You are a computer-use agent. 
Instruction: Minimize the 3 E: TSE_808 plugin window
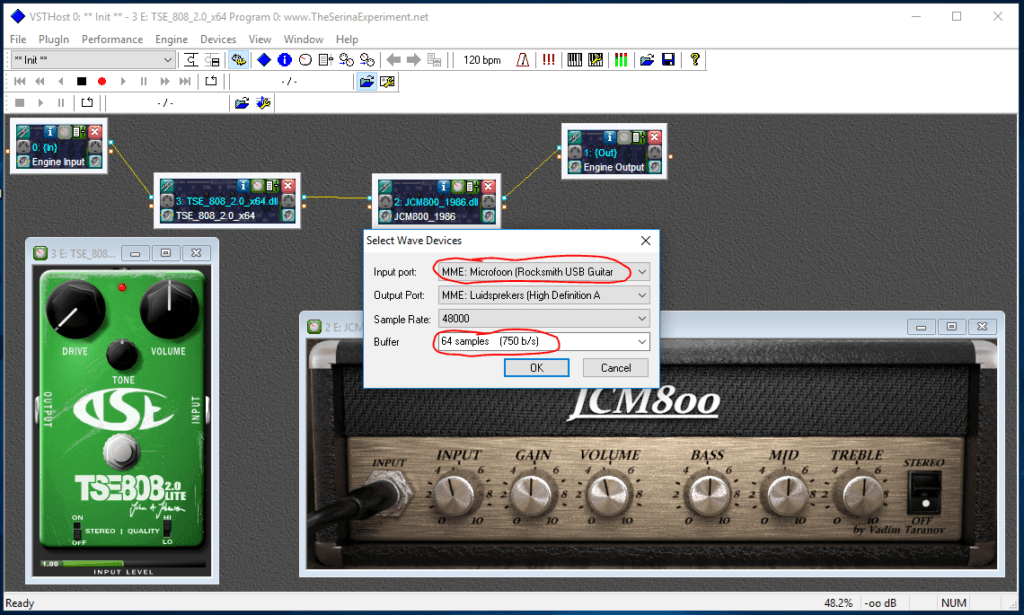[x=135, y=253]
